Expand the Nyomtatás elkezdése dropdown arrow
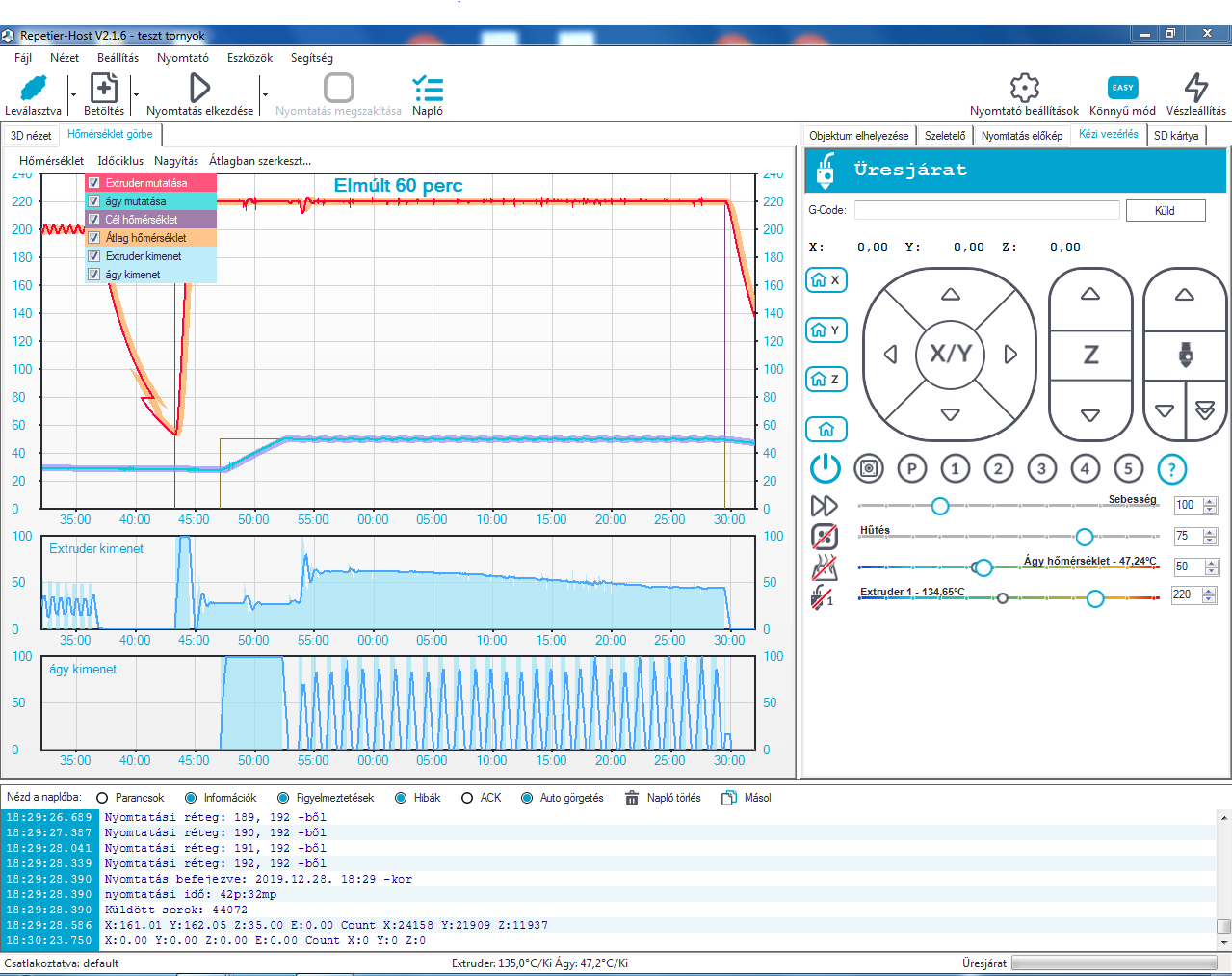The image size is (1232, 976). (x=265, y=95)
